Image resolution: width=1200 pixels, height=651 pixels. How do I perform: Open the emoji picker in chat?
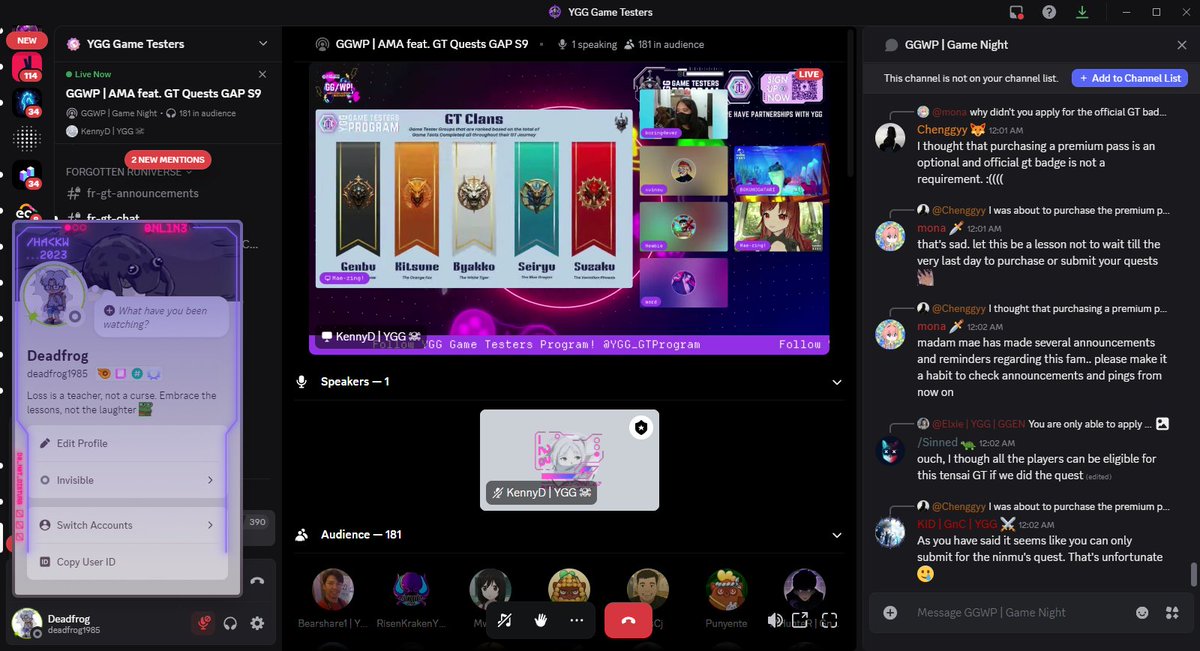coord(1142,612)
